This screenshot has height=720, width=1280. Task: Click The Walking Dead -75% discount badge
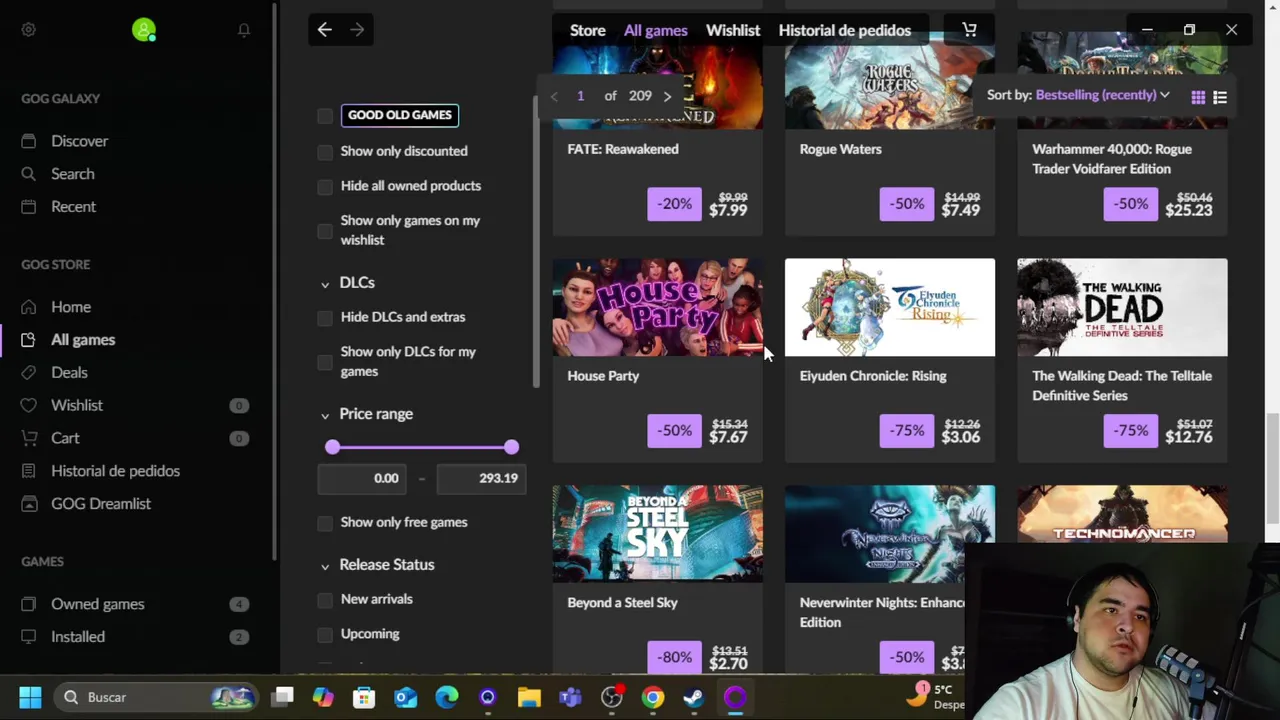coord(1131,431)
